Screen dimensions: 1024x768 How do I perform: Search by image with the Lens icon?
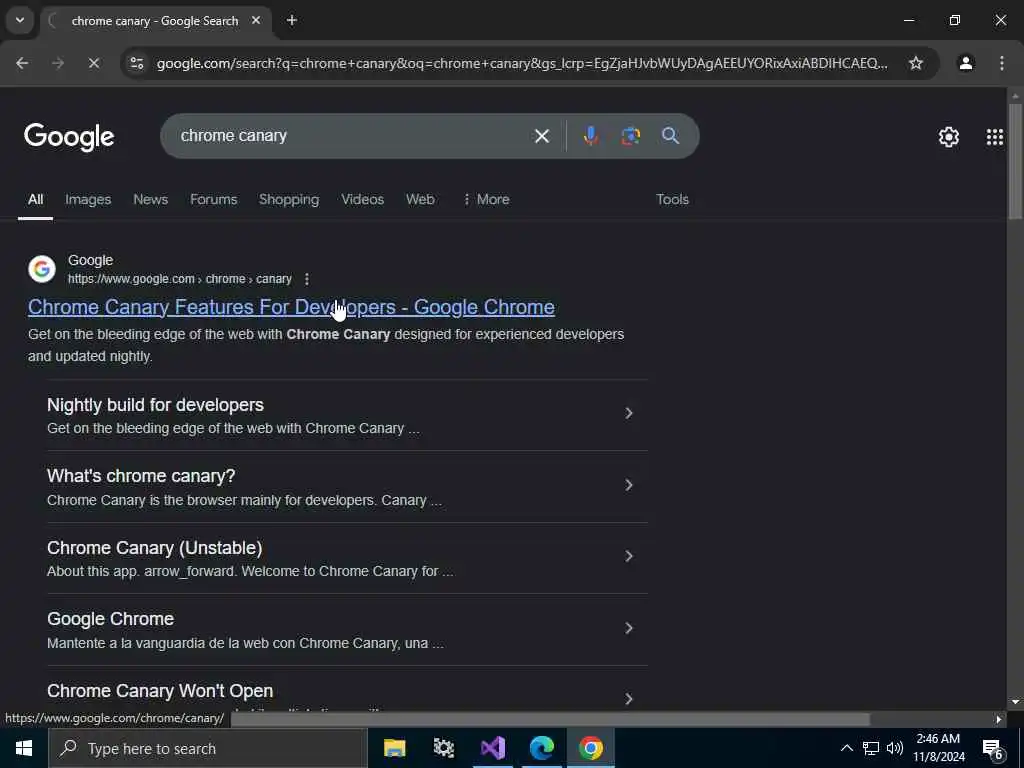point(630,136)
